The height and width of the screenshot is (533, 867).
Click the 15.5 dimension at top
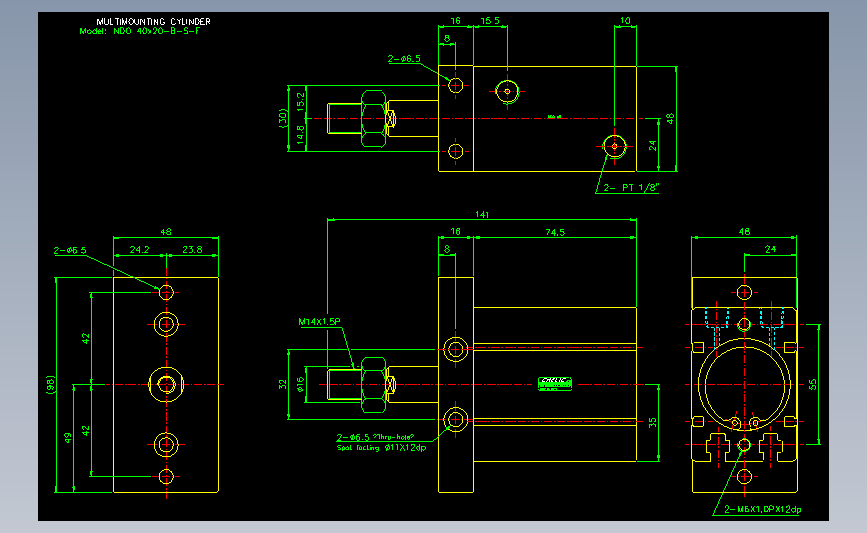point(490,20)
